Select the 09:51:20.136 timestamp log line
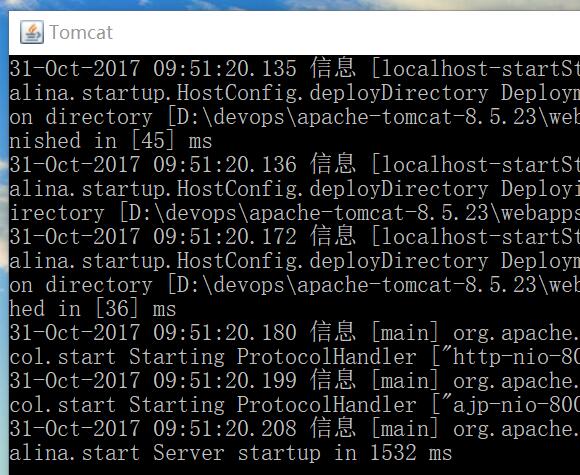 pyautogui.click(x=225, y=165)
